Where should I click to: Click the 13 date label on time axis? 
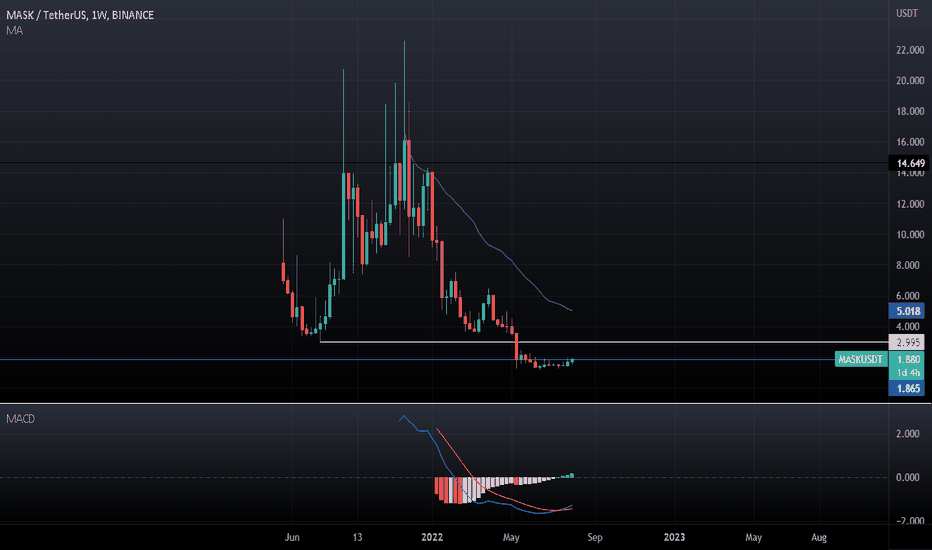coord(357,537)
